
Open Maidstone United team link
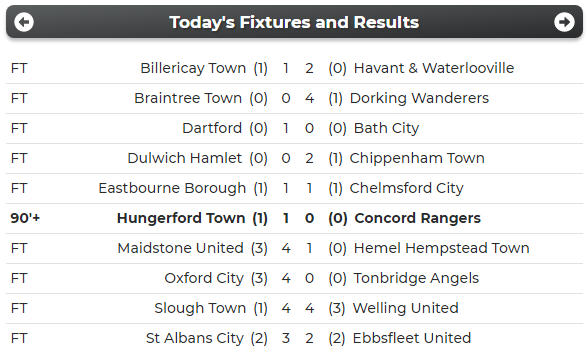(180, 248)
